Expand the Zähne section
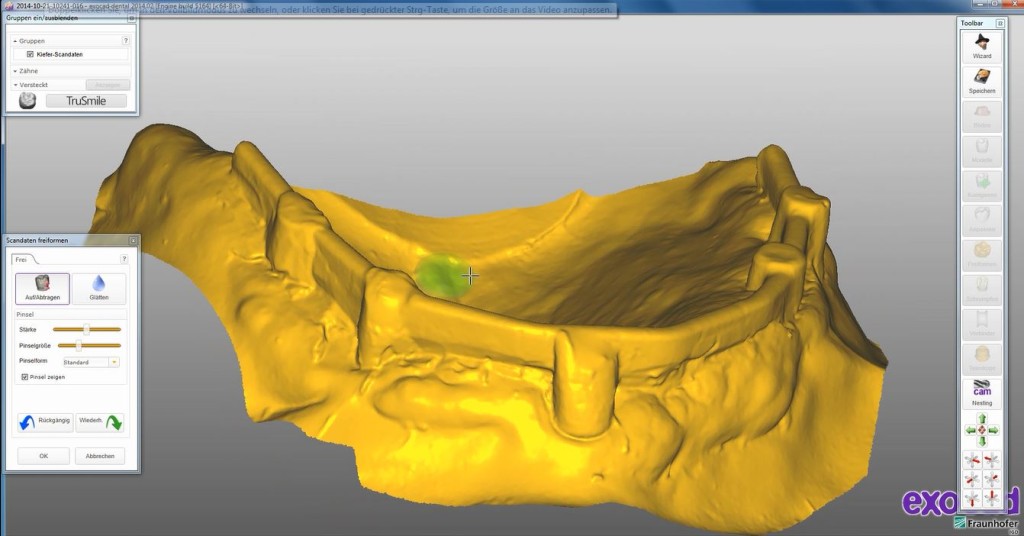This screenshot has width=1024, height=536. point(15,71)
